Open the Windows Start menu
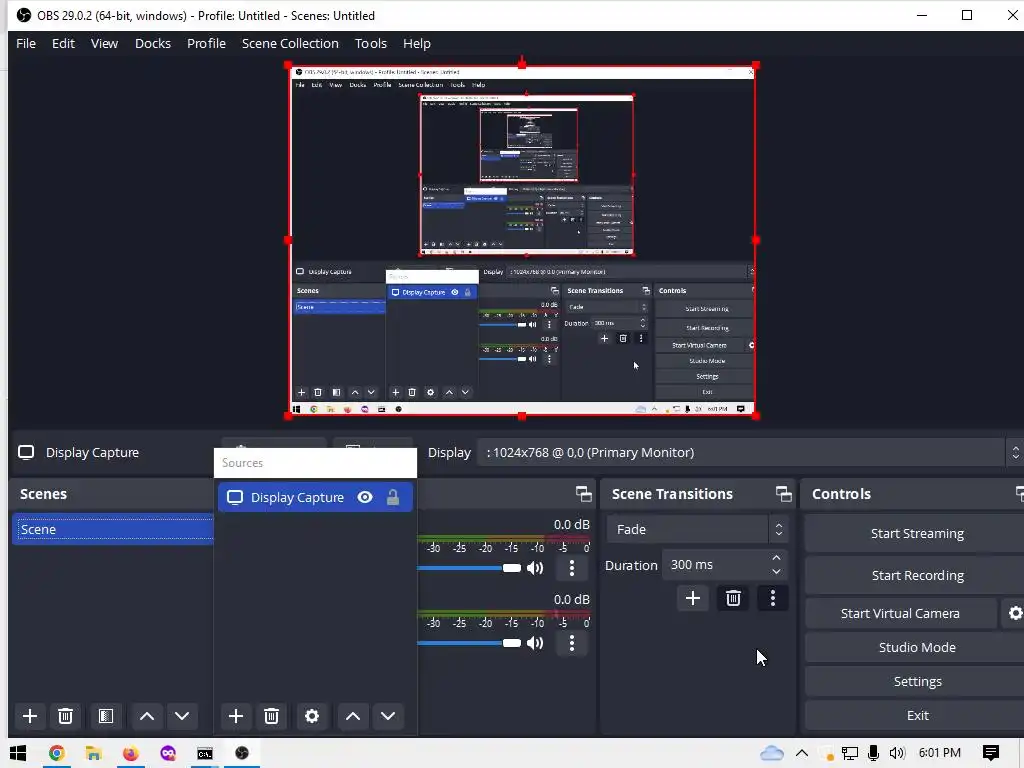Screen dimensions: 1024x768 tap(18, 753)
